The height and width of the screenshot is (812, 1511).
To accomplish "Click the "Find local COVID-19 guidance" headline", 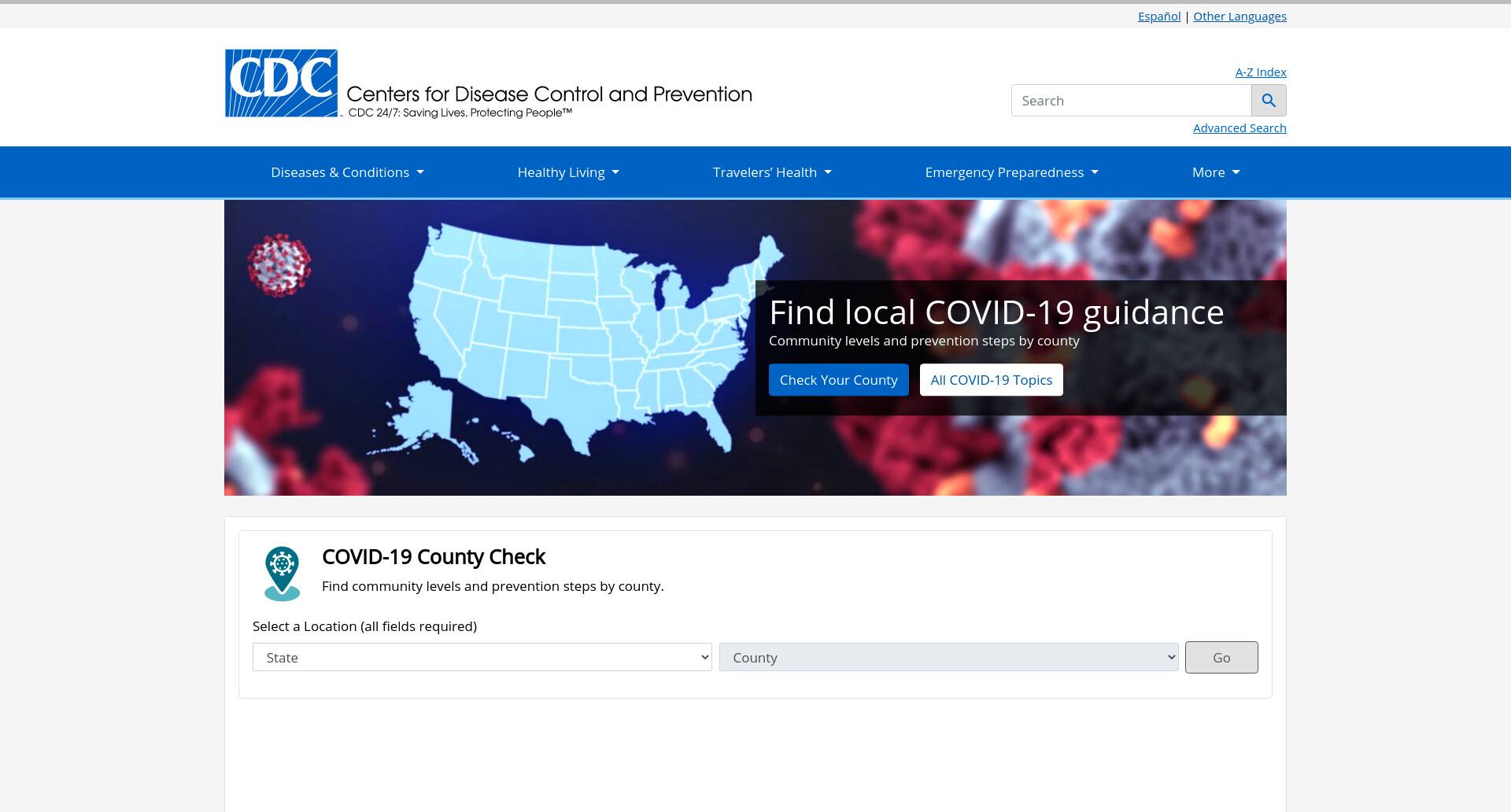I will coord(996,312).
